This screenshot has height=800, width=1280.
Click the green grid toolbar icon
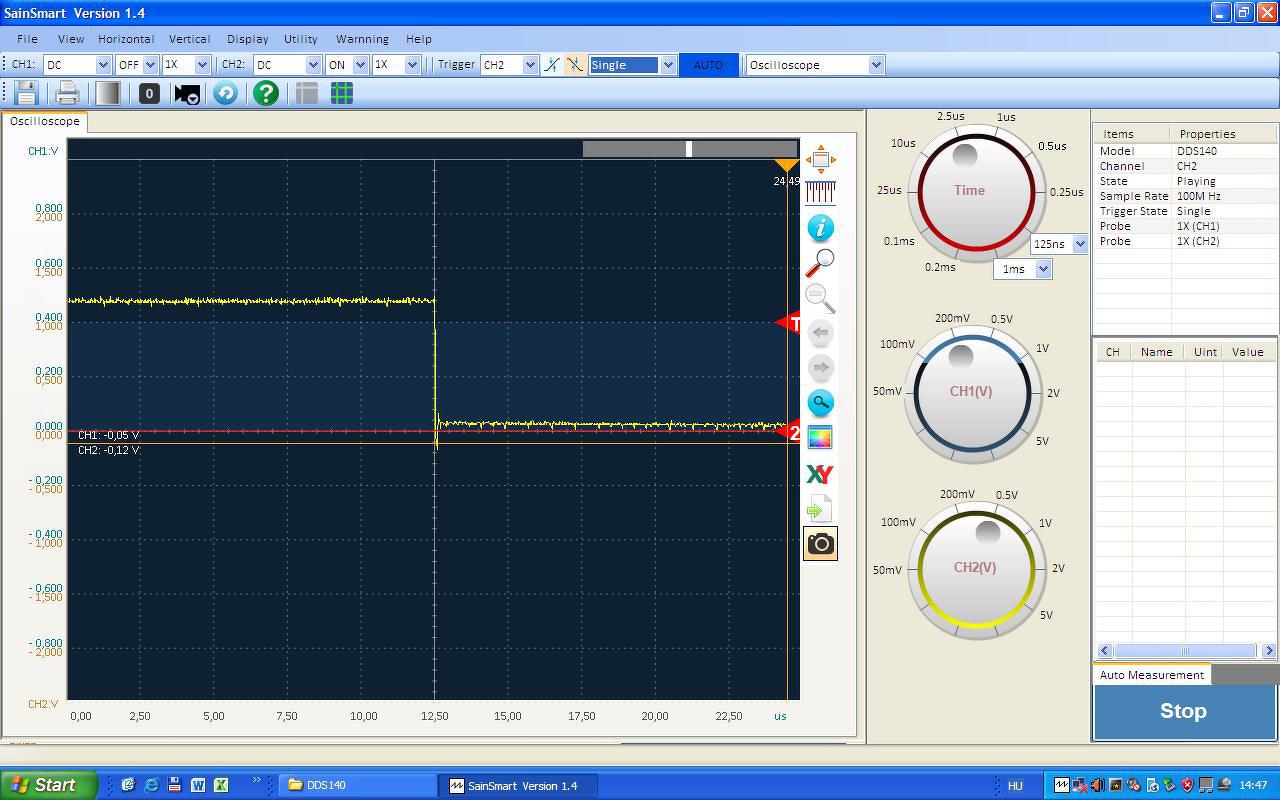[x=341, y=93]
